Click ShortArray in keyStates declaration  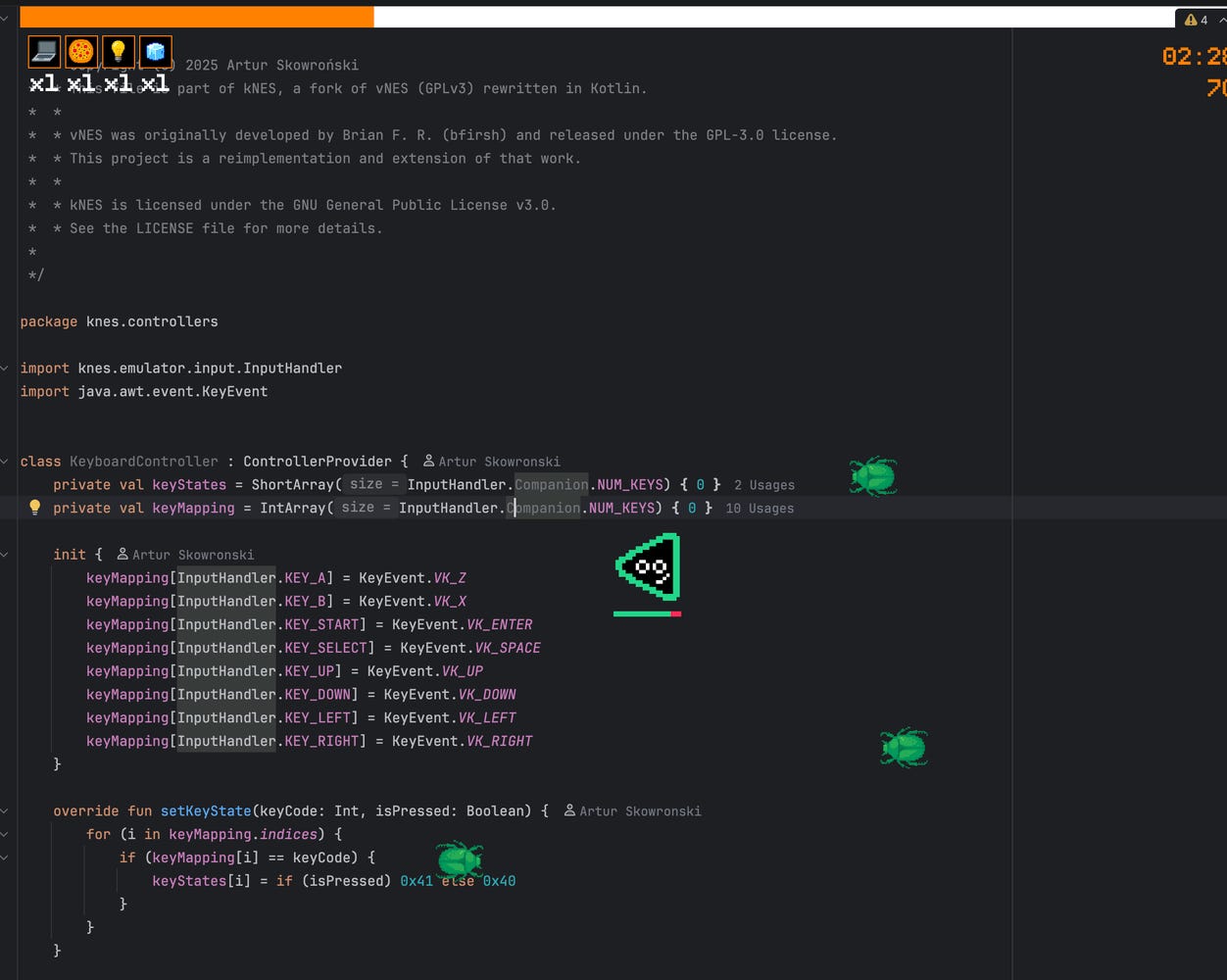coord(293,485)
